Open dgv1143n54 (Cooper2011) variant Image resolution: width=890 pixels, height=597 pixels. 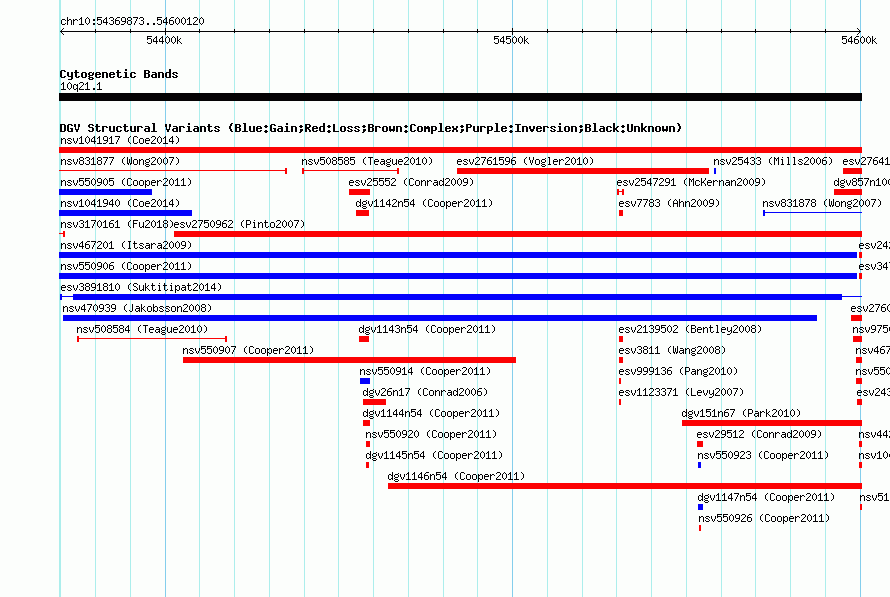pyautogui.click(x=427, y=329)
